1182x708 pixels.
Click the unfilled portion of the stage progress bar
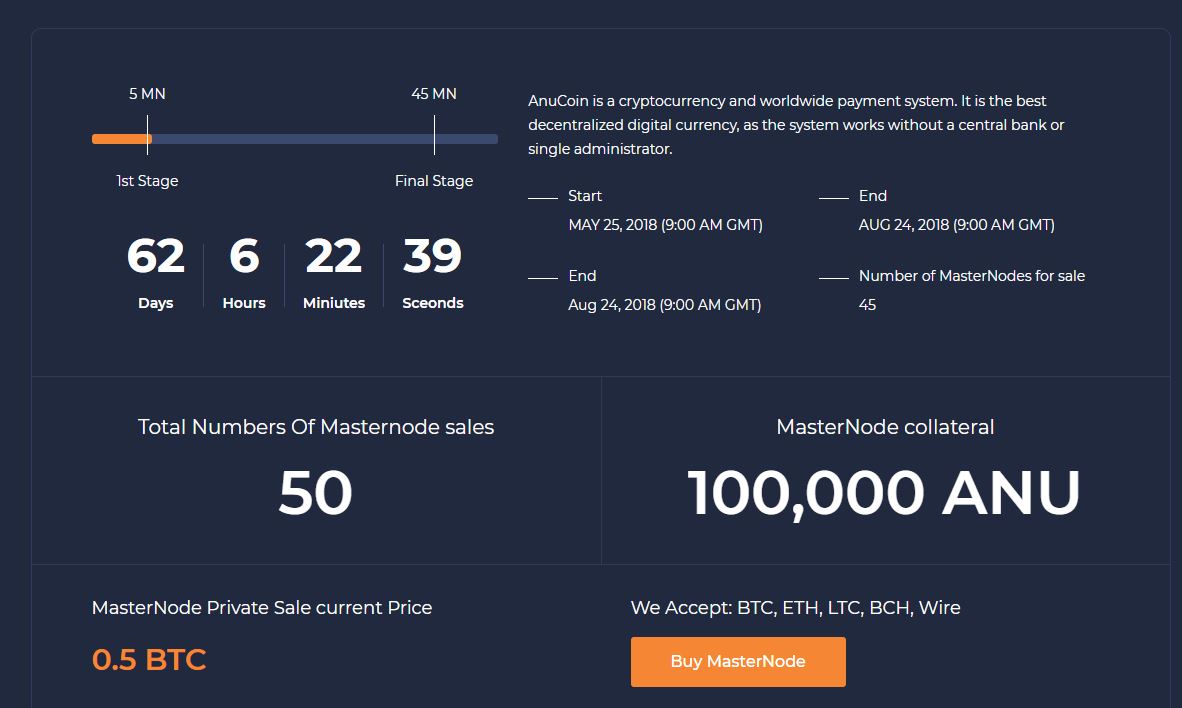click(325, 139)
